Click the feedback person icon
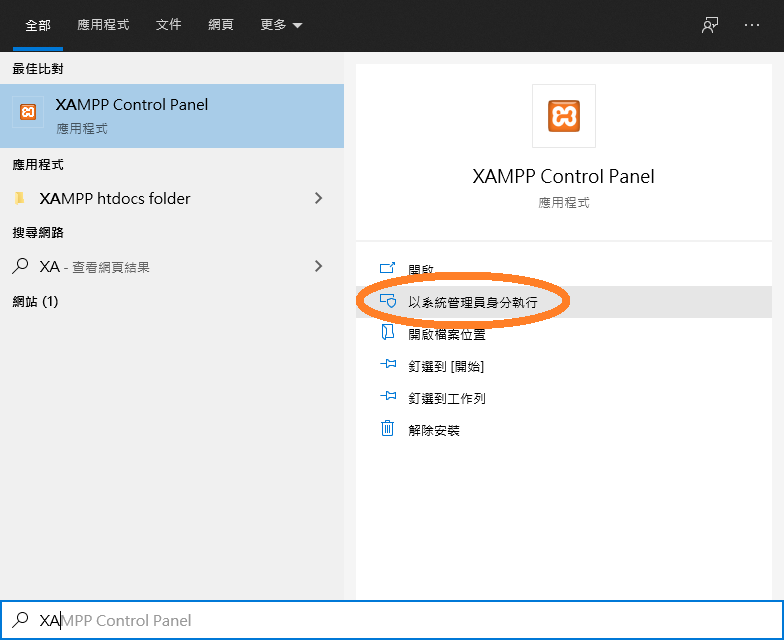Screen dimensions: 784x640 [710, 25]
